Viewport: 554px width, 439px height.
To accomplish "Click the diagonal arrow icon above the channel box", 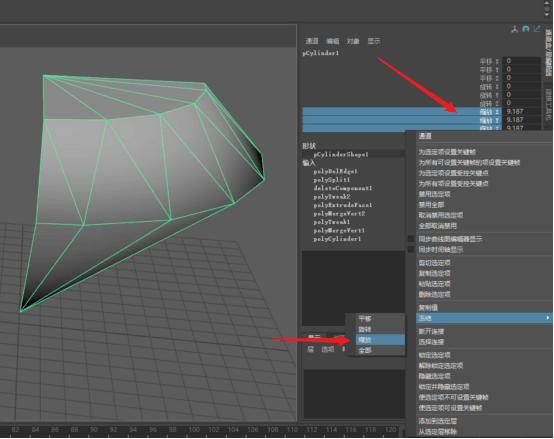I will click(x=537, y=29).
